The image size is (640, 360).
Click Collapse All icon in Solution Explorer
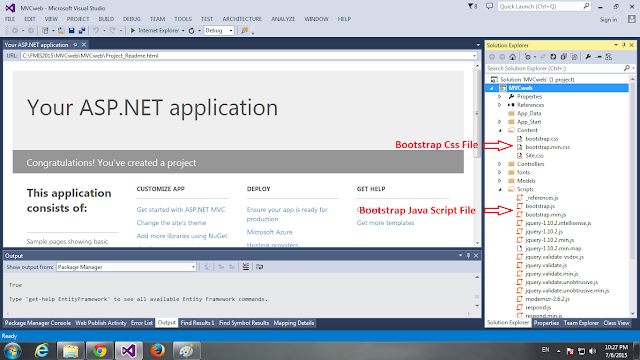coord(563,57)
